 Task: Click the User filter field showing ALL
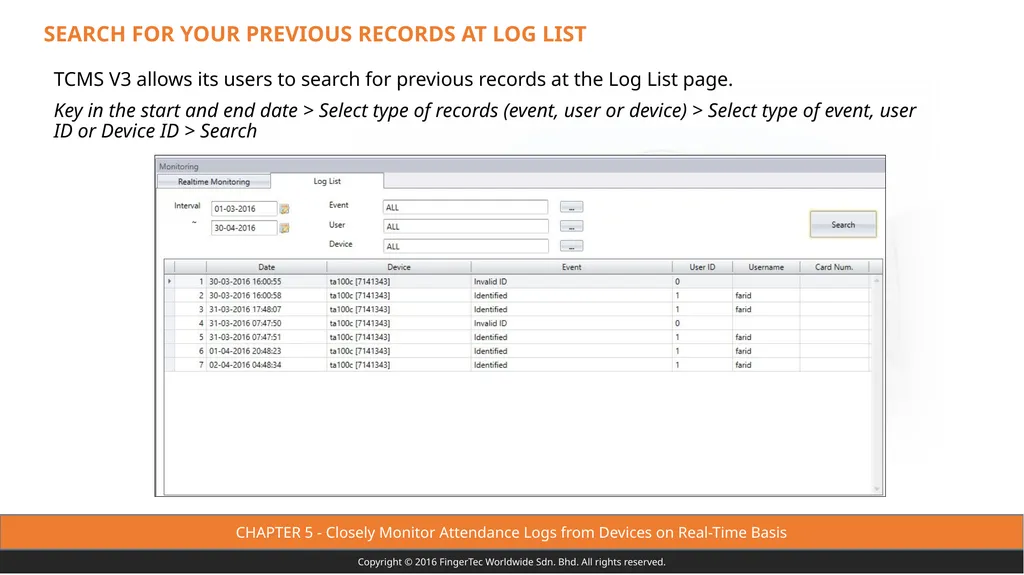[465, 227]
